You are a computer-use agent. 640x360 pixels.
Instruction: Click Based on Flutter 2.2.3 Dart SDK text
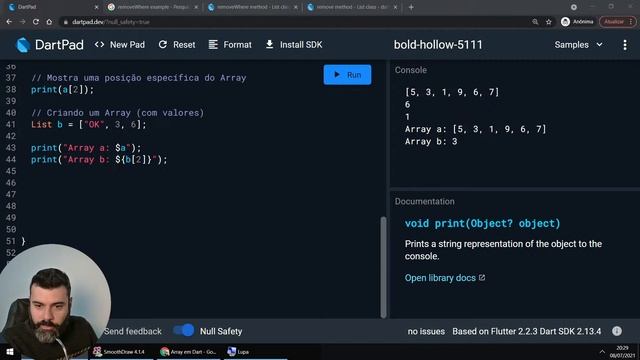tap(527, 331)
